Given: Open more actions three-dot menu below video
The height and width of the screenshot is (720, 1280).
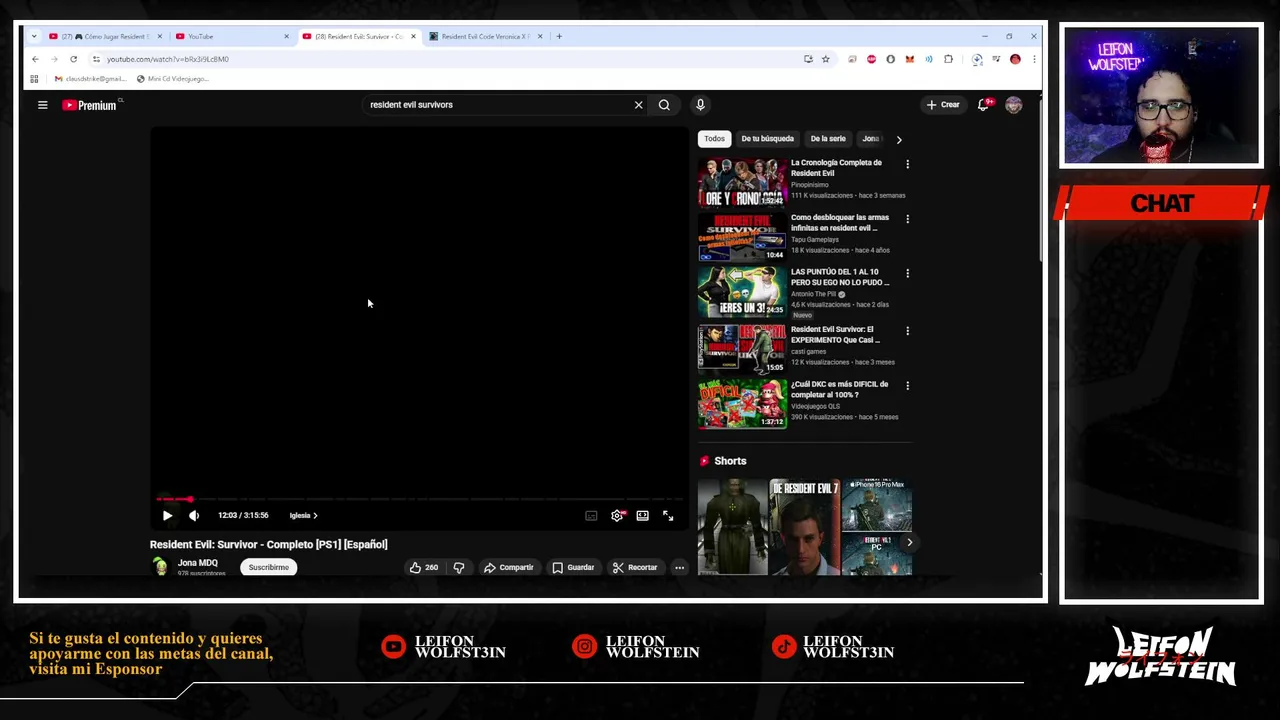Looking at the screenshot, I should pyautogui.click(x=679, y=568).
